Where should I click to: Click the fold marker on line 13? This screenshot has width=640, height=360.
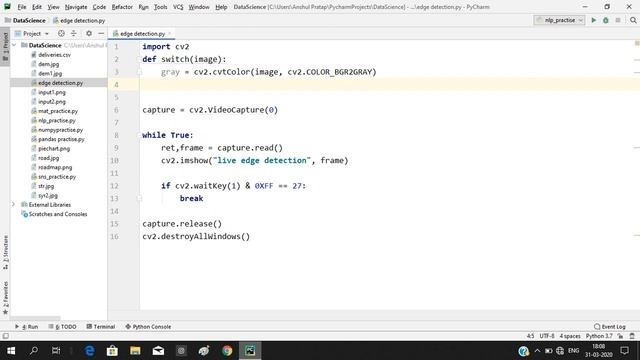(x=140, y=198)
